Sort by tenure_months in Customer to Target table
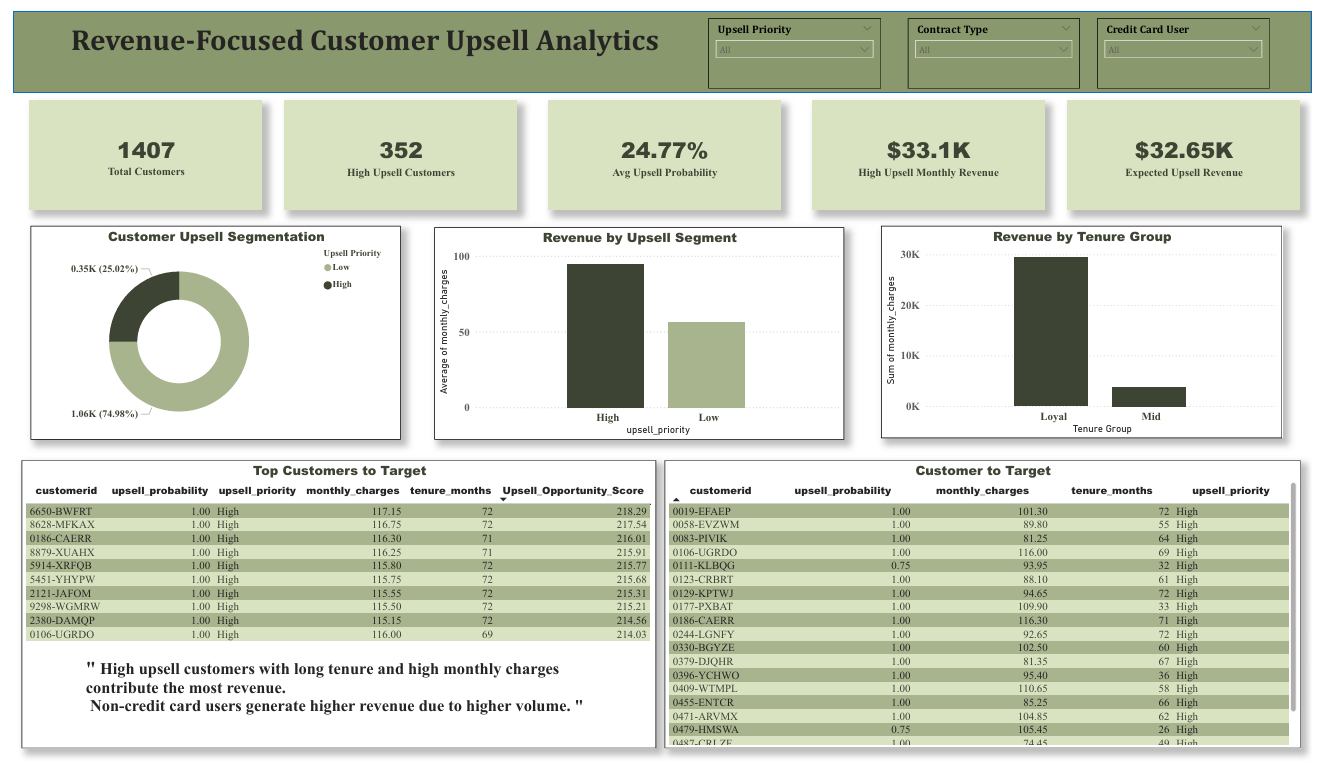 tap(1111, 490)
